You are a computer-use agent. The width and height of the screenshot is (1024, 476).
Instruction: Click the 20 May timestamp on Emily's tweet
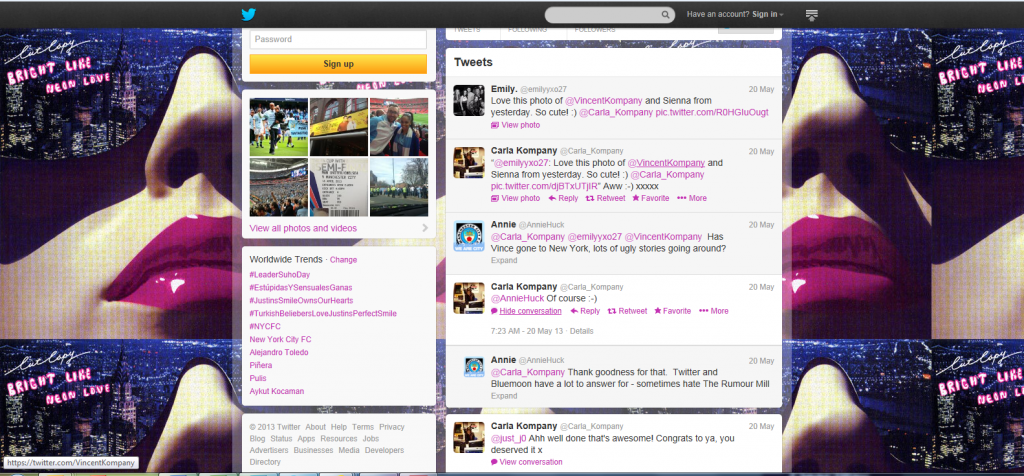pos(761,89)
